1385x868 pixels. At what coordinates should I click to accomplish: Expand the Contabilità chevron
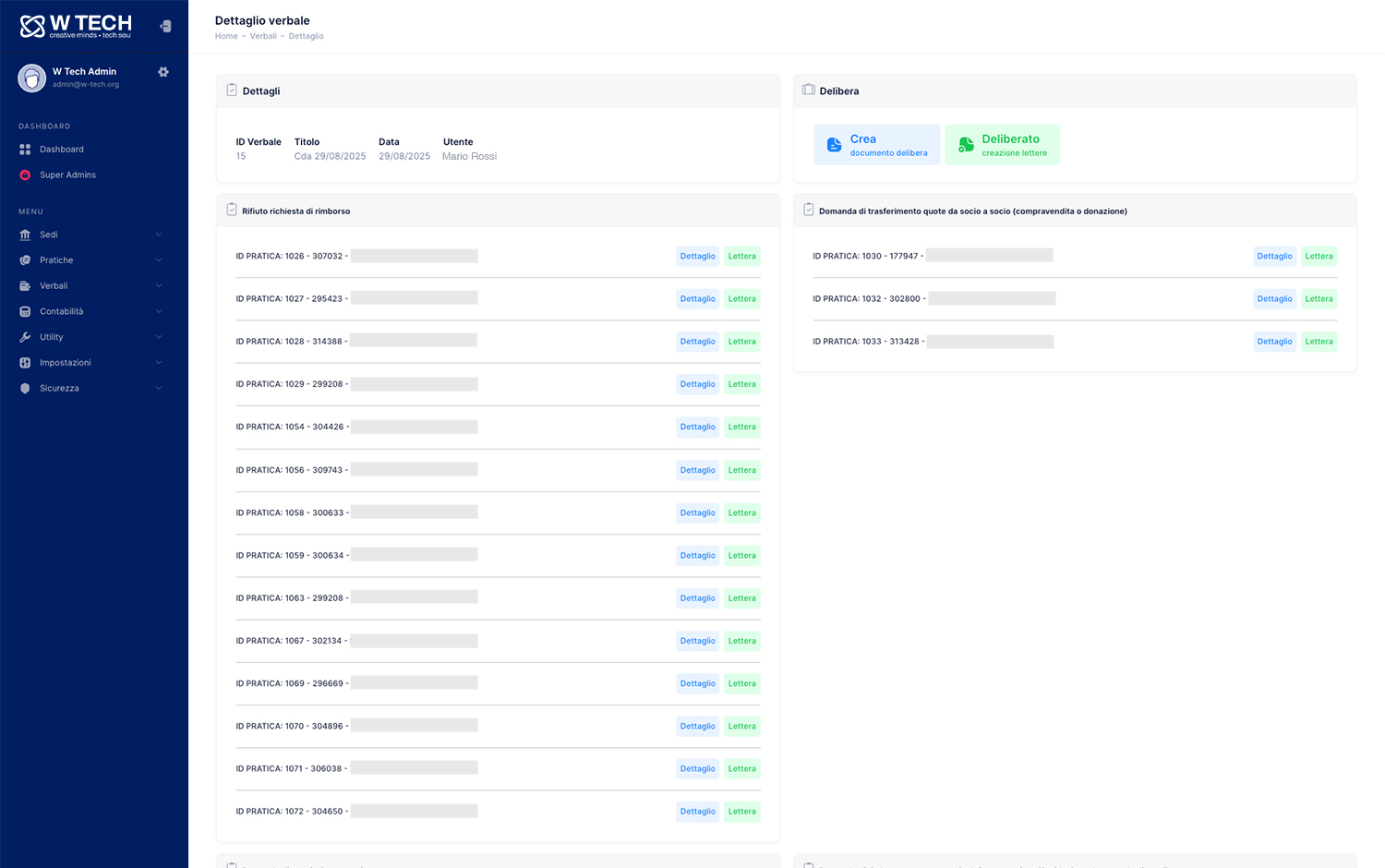[x=159, y=312]
